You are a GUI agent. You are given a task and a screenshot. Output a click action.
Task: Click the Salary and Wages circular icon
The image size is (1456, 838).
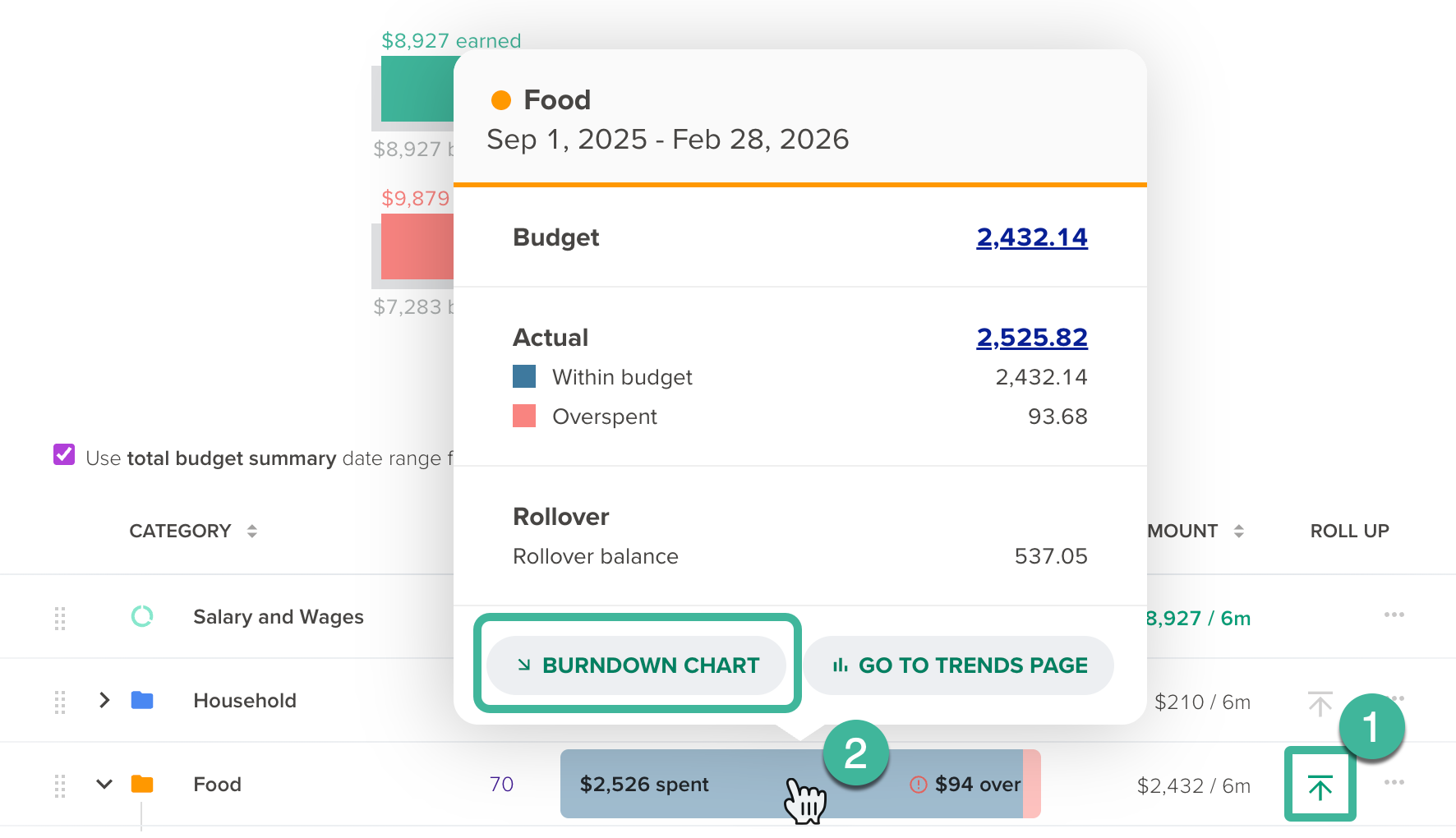[142, 616]
